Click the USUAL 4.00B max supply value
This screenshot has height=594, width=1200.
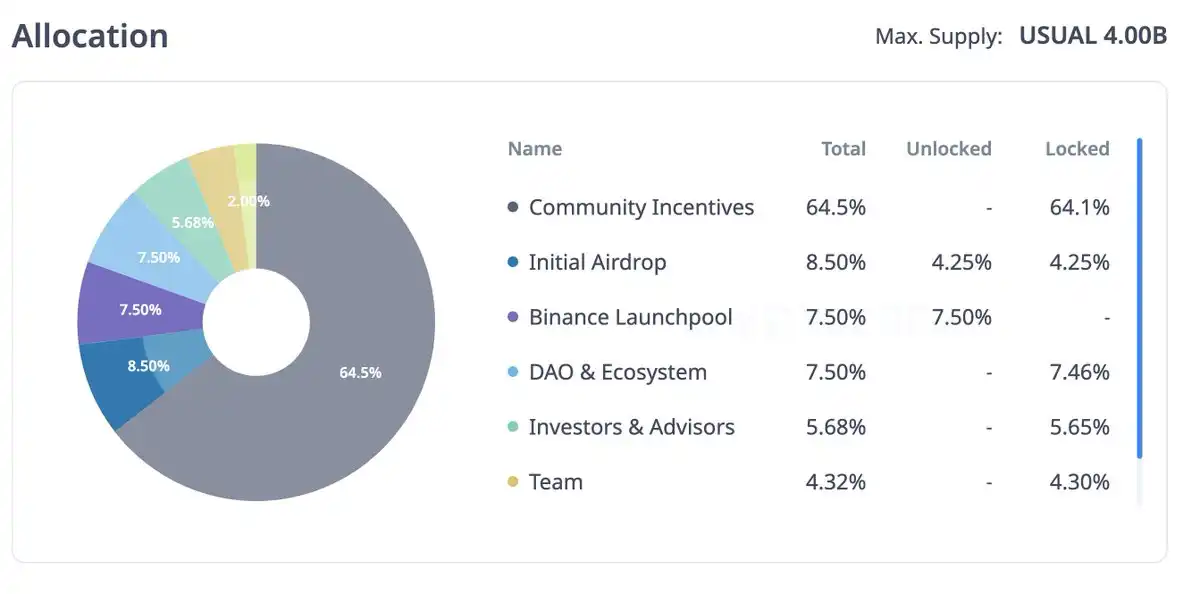point(1093,36)
